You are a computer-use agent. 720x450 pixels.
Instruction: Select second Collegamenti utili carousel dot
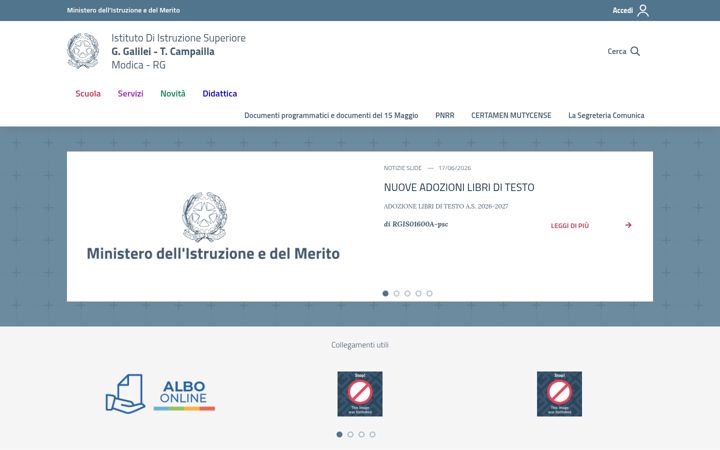350,434
